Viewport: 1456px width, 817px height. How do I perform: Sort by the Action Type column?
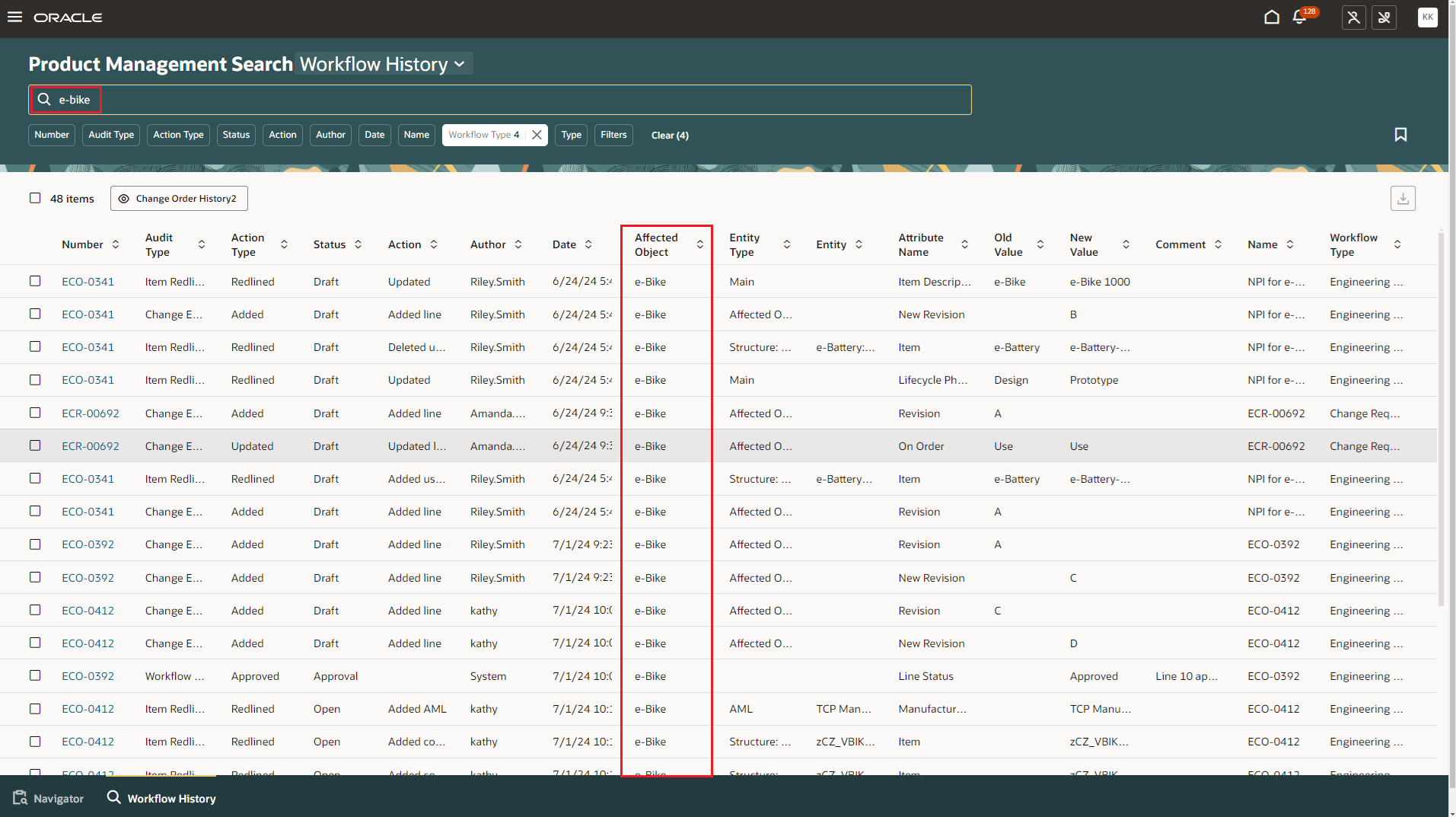click(284, 244)
